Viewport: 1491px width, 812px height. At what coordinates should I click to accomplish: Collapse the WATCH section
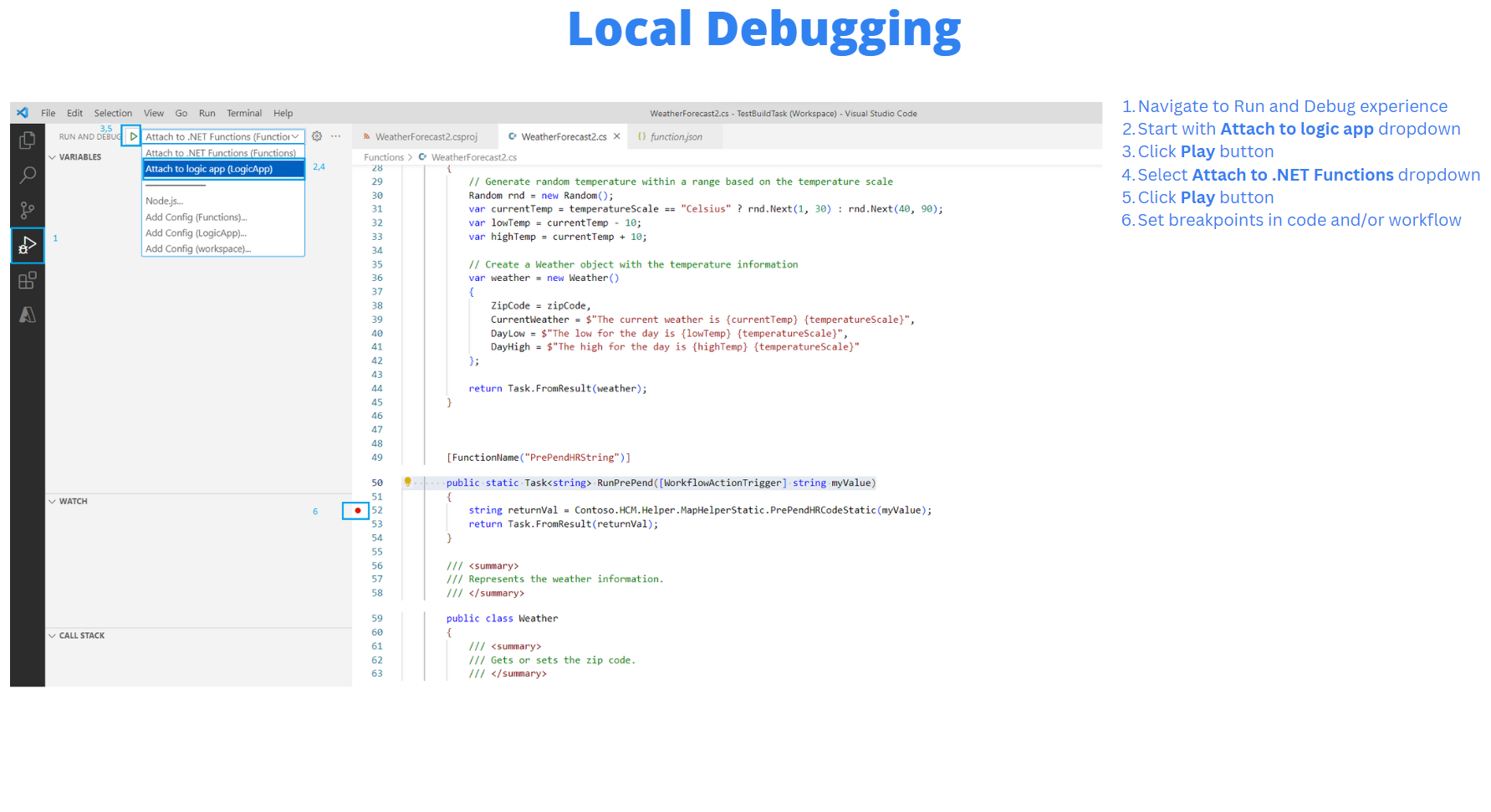[68, 502]
